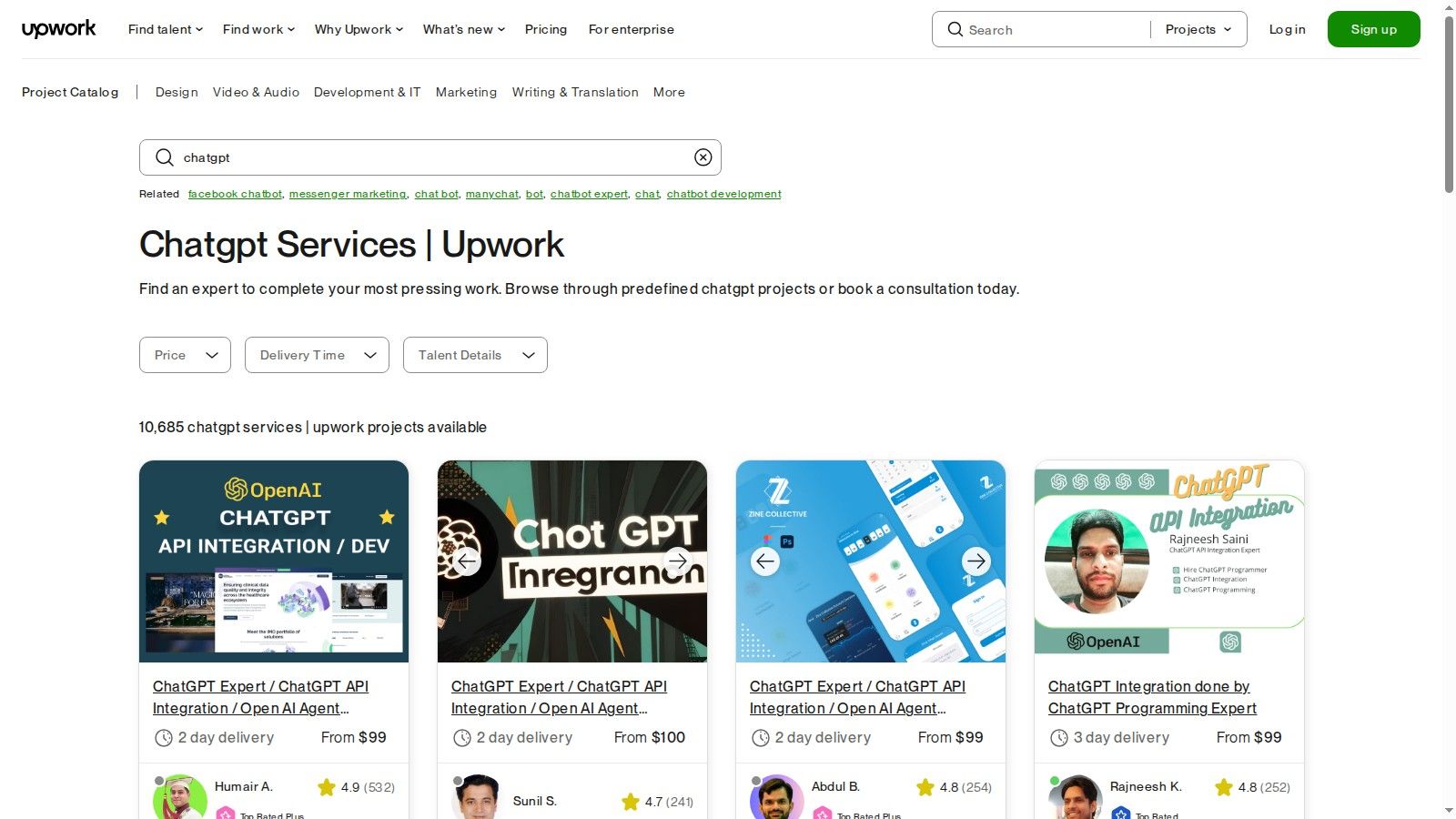This screenshot has height=819, width=1456.
Task: Open the Delivery Time filter
Action: pyautogui.click(x=316, y=355)
